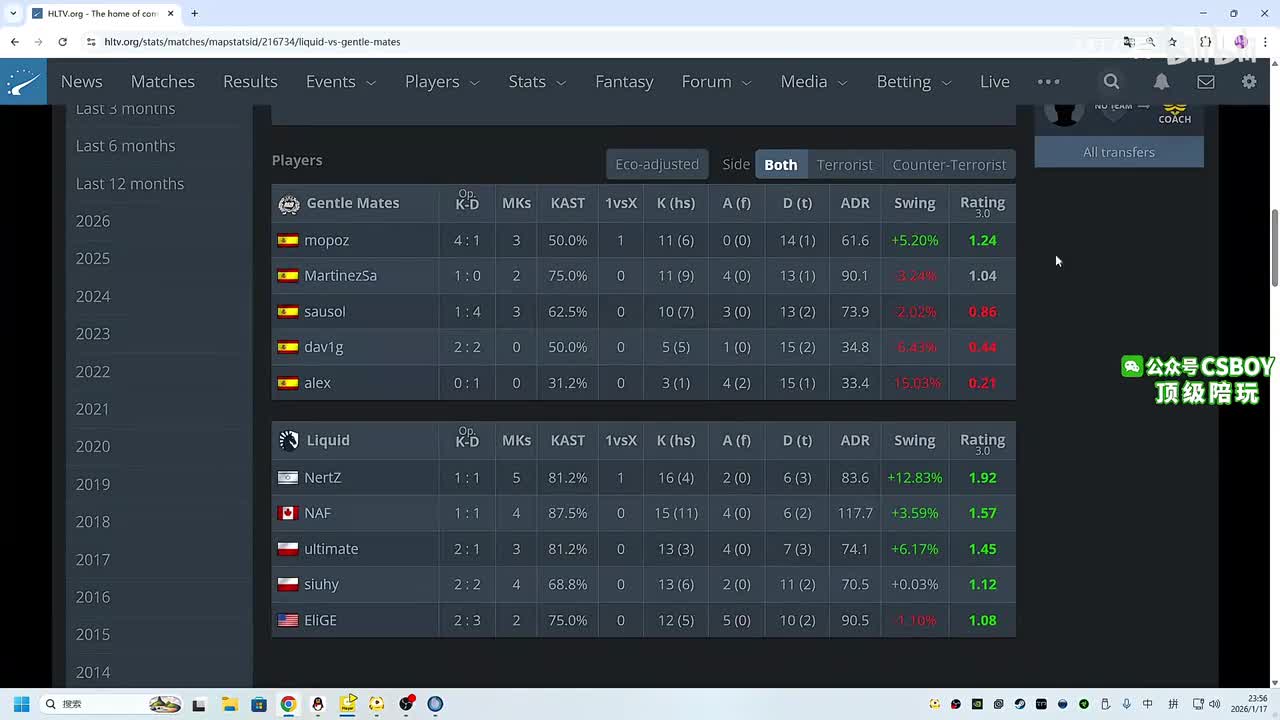Expand the Players dropdown menu
1280x720 pixels.
point(442,82)
